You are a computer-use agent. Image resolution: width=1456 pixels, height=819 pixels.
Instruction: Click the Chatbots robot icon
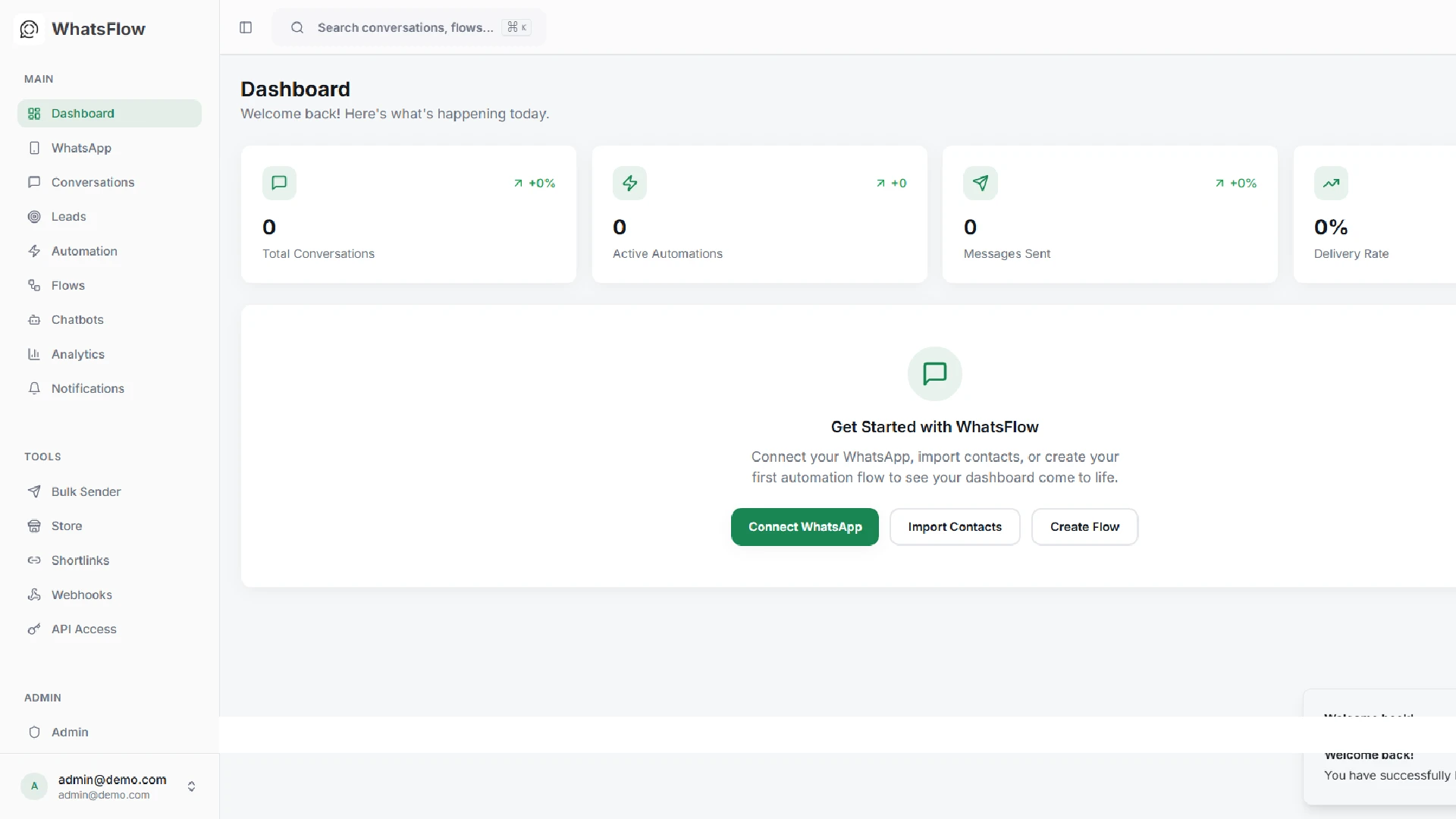[x=34, y=320]
